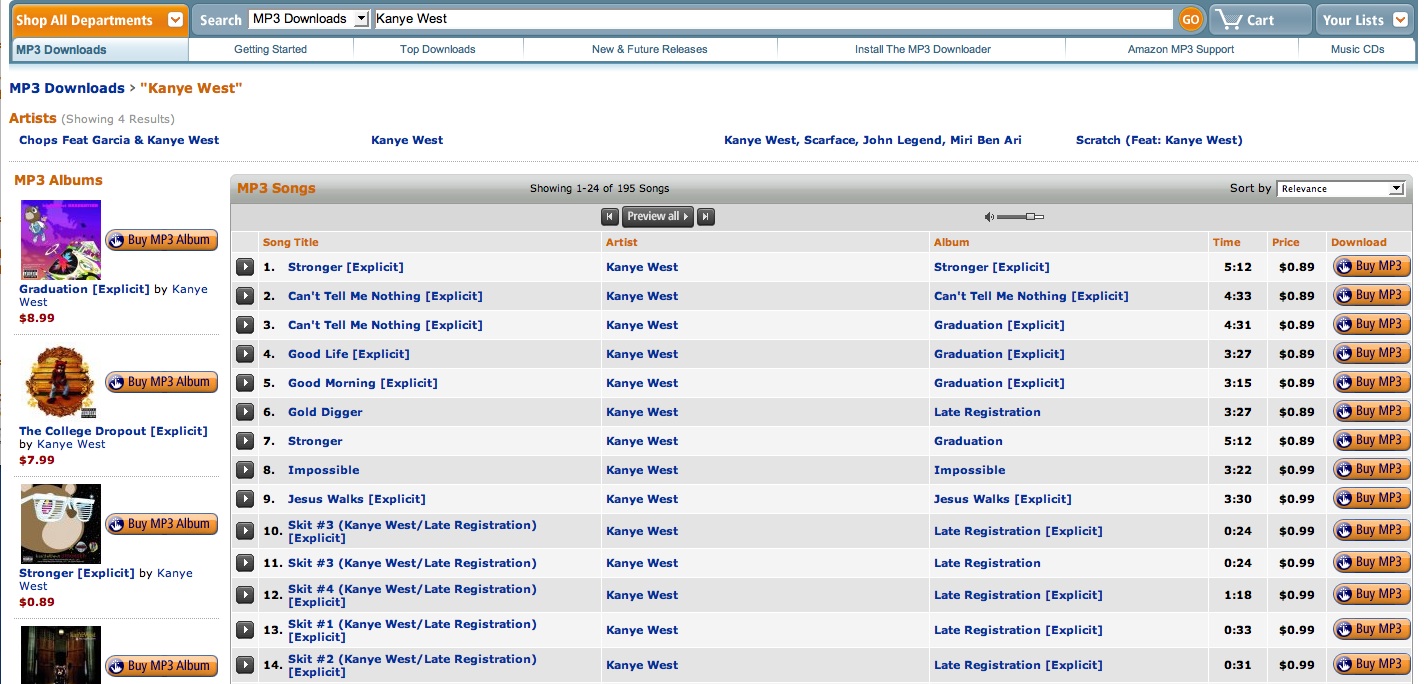Sort by Song Title column header
The width and height of the screenshot is (1424, 684).
291,242
